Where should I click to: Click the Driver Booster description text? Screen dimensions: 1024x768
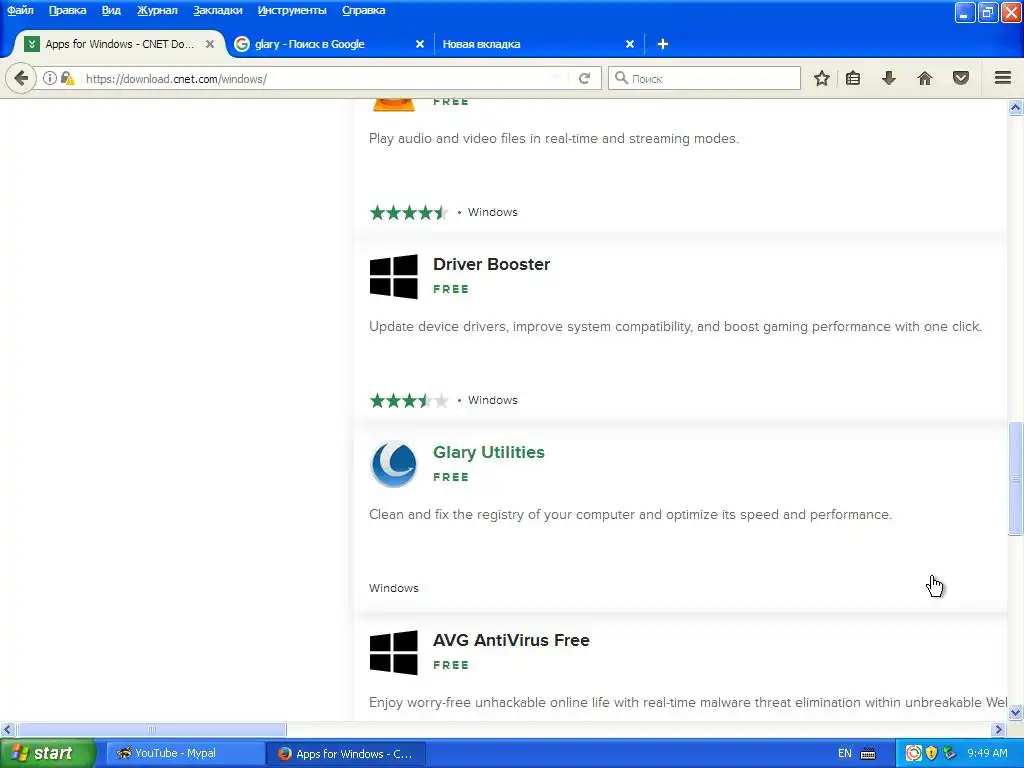click(675, 327)
